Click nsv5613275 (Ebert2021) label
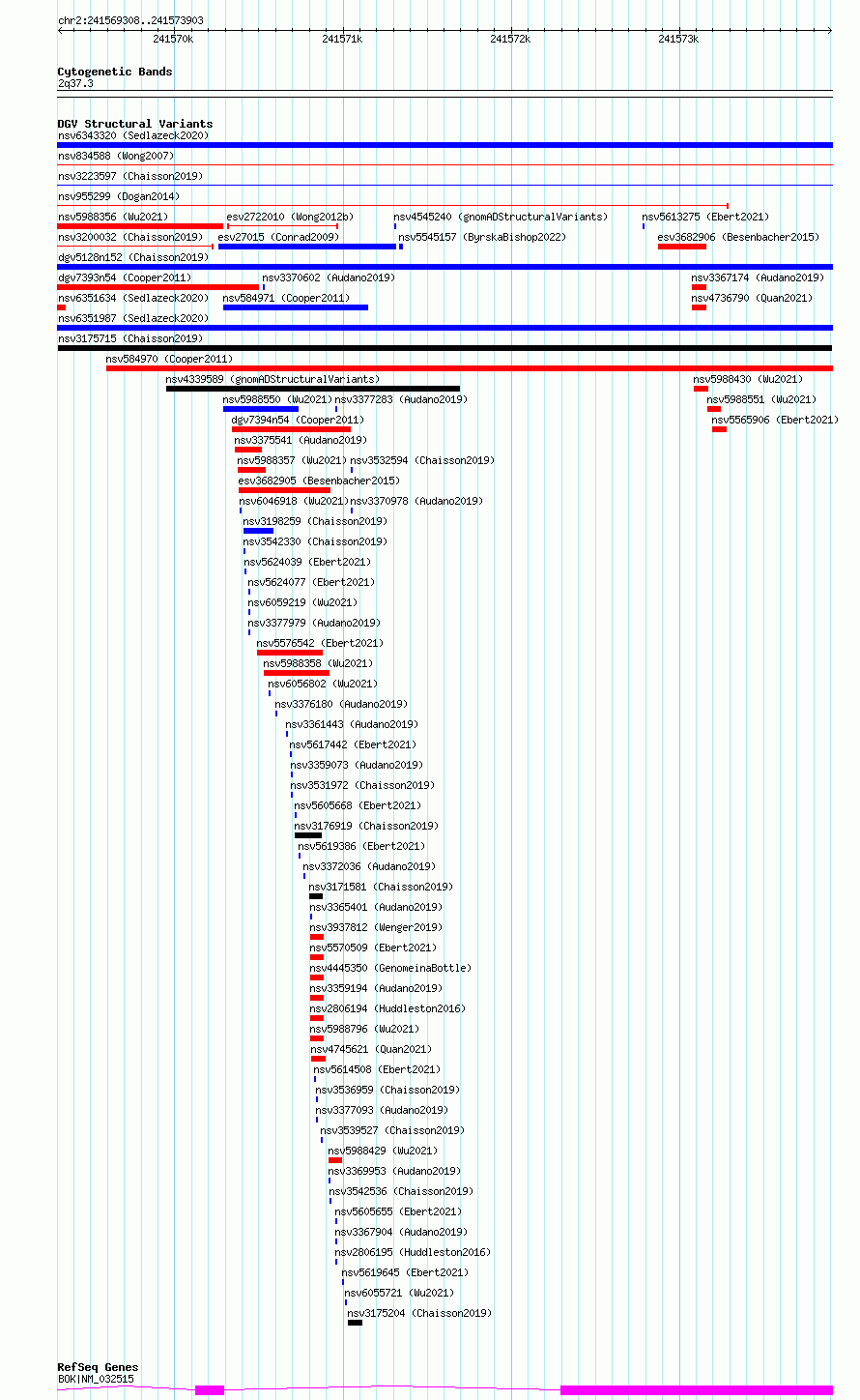860x1400 pixels. pos(705,218)
